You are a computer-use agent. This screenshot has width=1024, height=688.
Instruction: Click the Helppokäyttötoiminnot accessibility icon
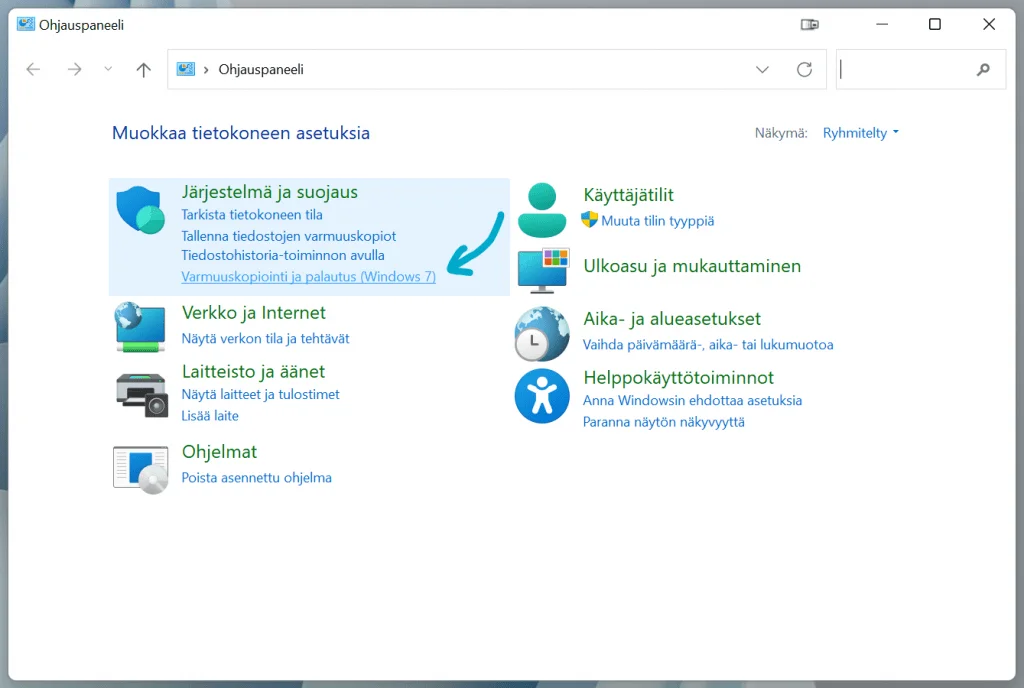[x=542, y=396]
